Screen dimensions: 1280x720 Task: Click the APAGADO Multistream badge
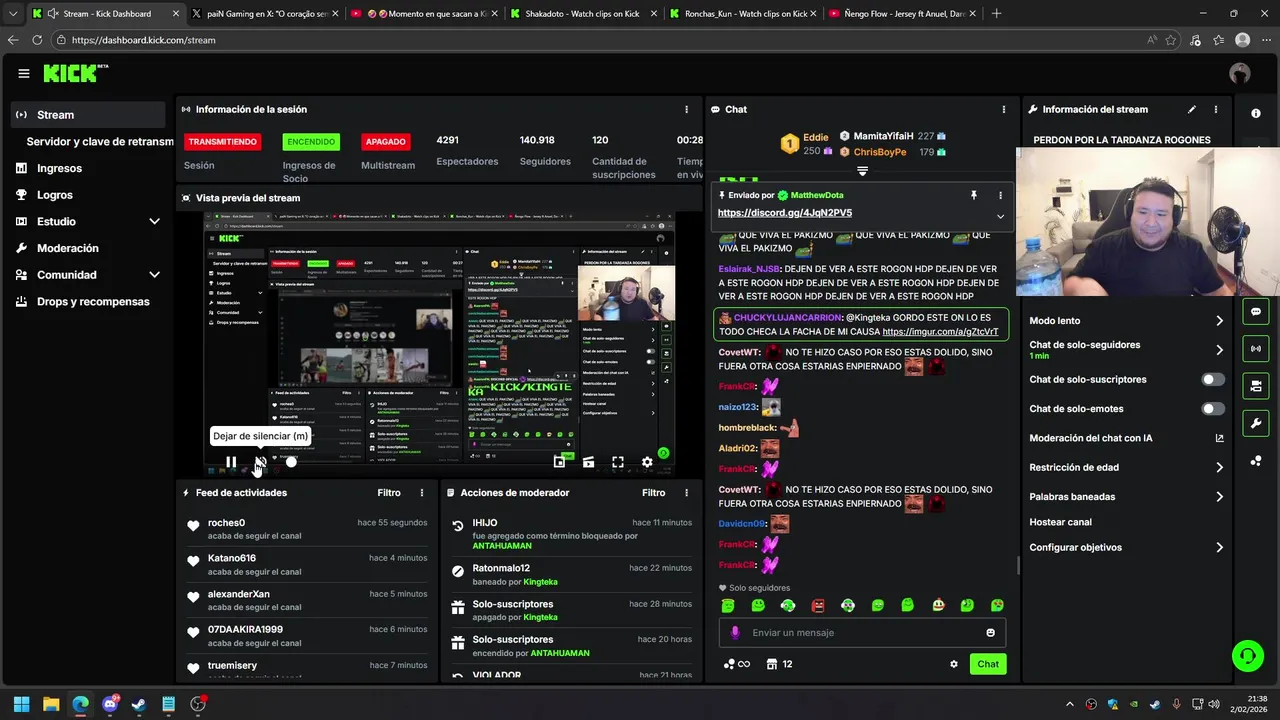tap(385, 142)
